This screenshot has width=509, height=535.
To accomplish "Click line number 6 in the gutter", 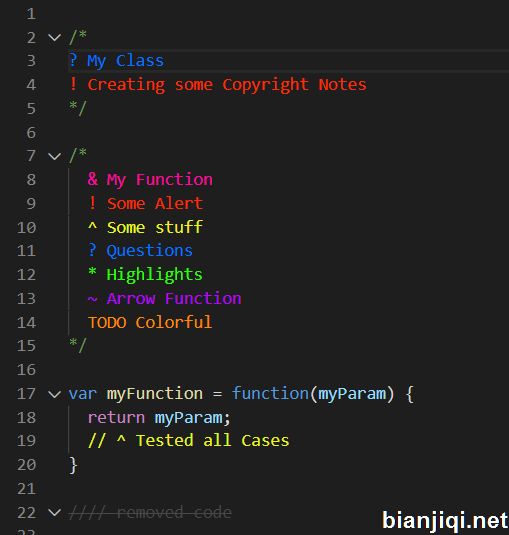I will pyautogui.click(x=31, y=132).
